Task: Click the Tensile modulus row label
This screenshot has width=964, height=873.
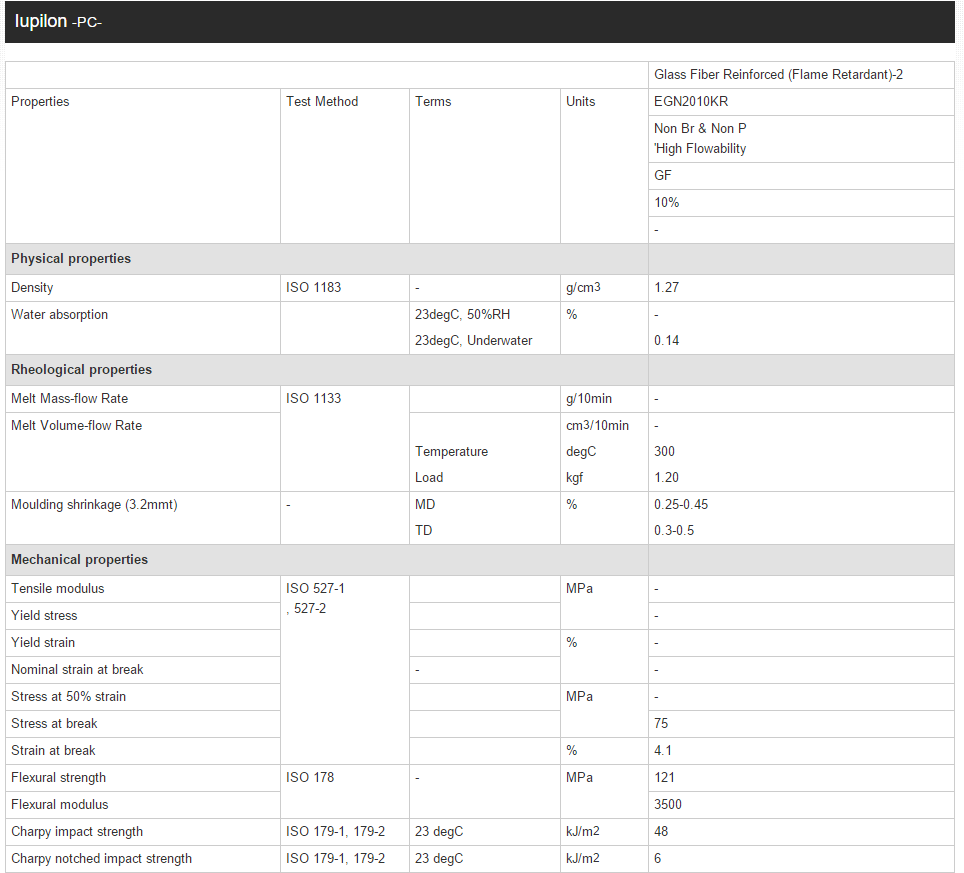Action: pyautogui.click(x=57, y=589)
